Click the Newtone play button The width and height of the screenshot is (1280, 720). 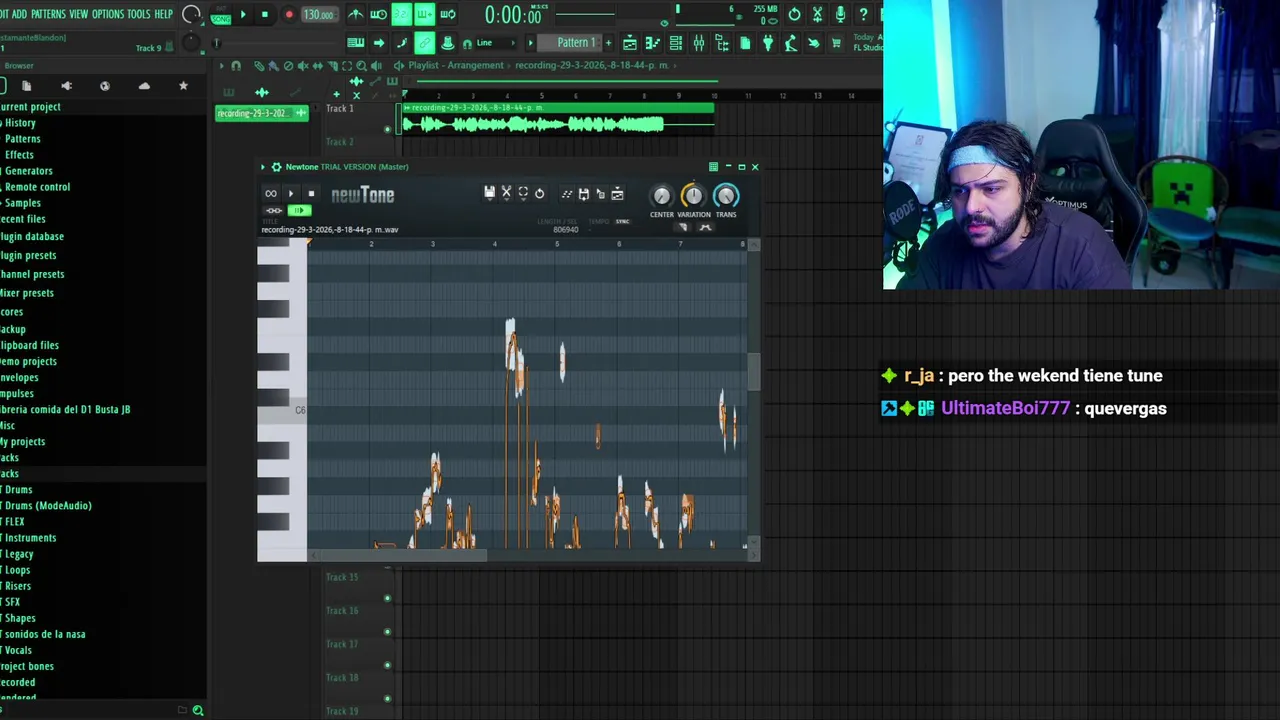(291, 193)
